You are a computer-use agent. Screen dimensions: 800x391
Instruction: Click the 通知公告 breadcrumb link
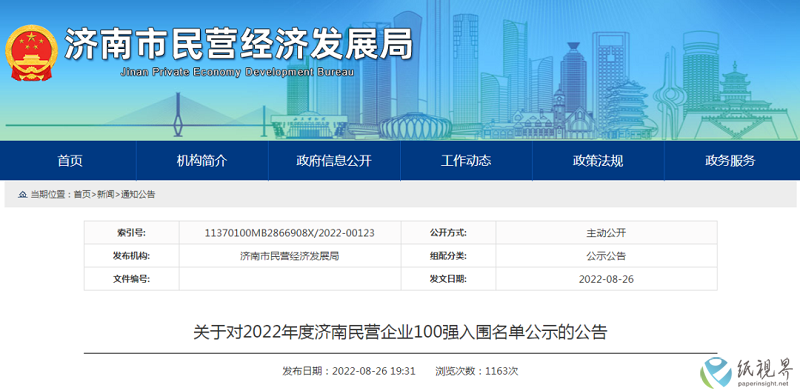click(x=138, y=194)
